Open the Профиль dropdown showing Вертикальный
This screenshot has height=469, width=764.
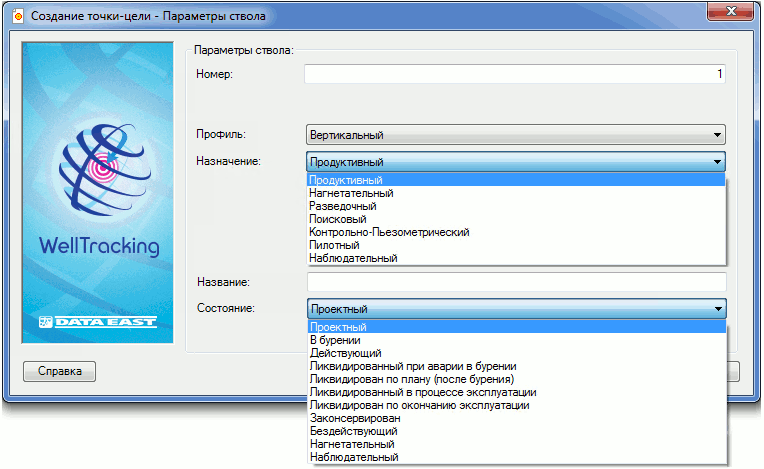pos(515,135)
